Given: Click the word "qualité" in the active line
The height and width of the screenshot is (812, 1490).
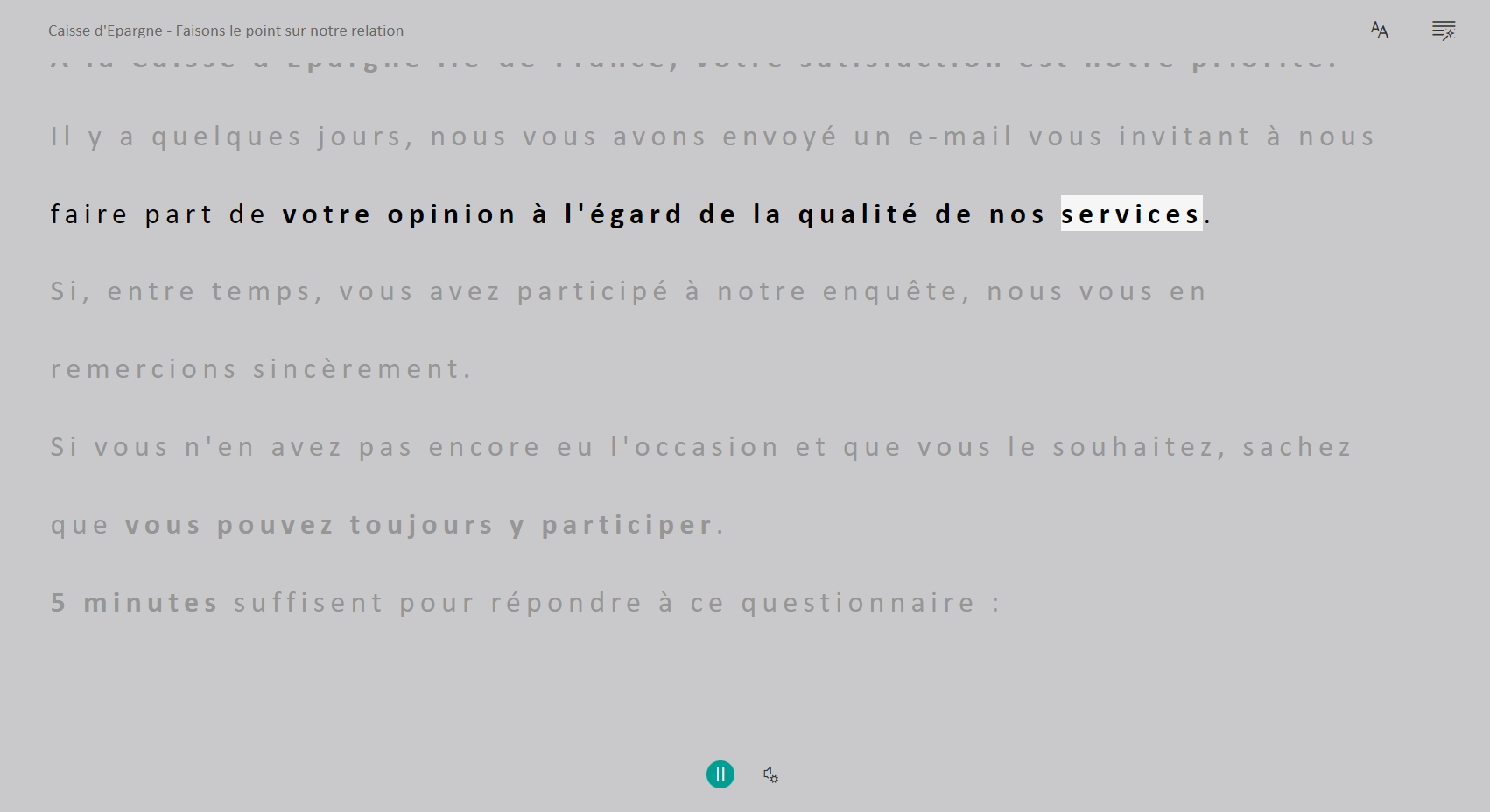Looking at the screenshot, I should [x=858, y=214].
